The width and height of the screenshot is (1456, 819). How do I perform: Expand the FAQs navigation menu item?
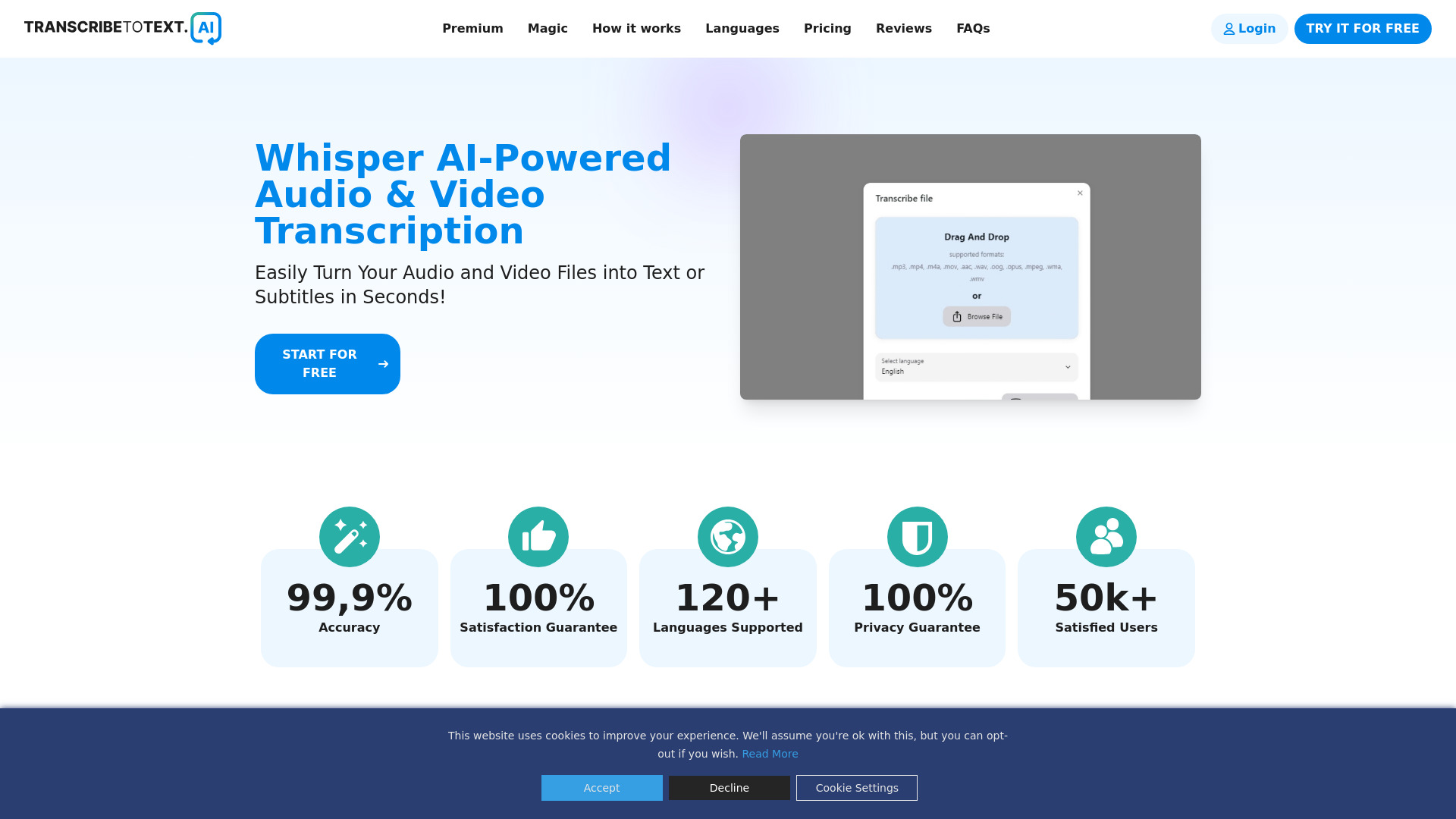[x=973, y=28]
